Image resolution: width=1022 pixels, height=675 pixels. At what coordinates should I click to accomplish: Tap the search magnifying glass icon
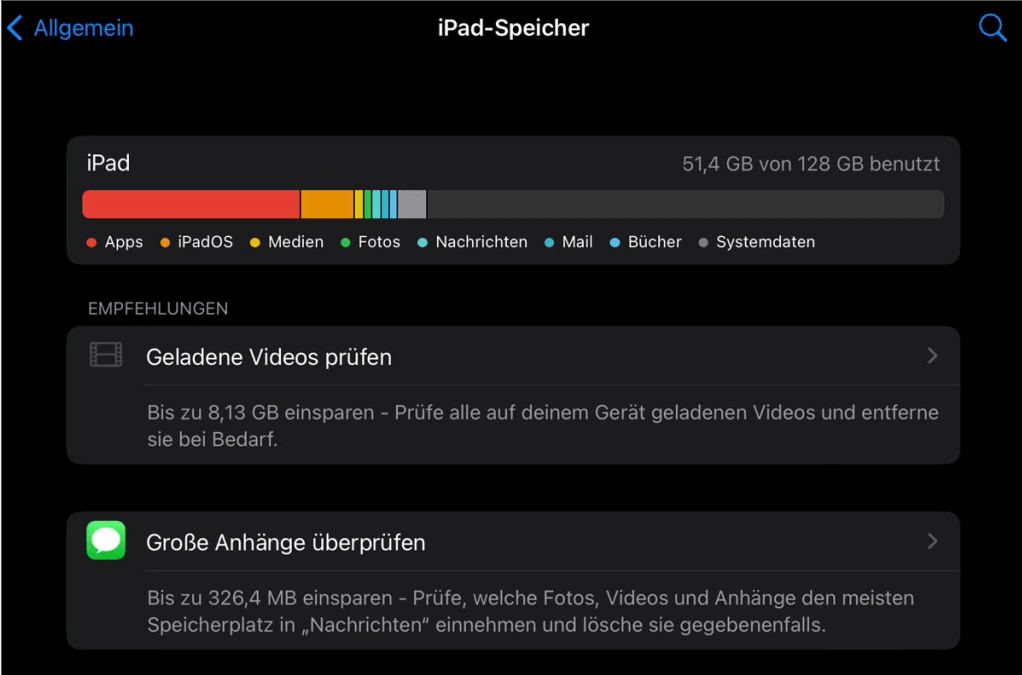click(x=992, y=28)
